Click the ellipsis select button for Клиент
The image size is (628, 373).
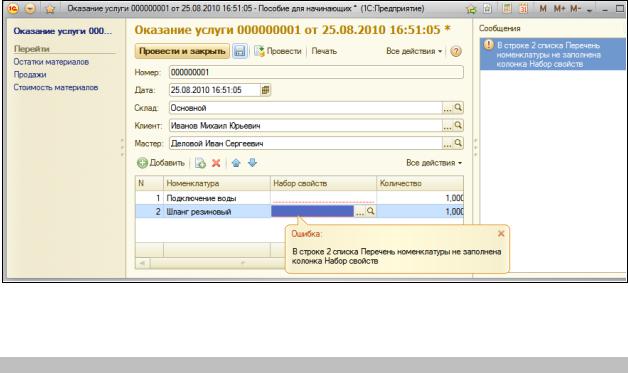coord(447,126)
